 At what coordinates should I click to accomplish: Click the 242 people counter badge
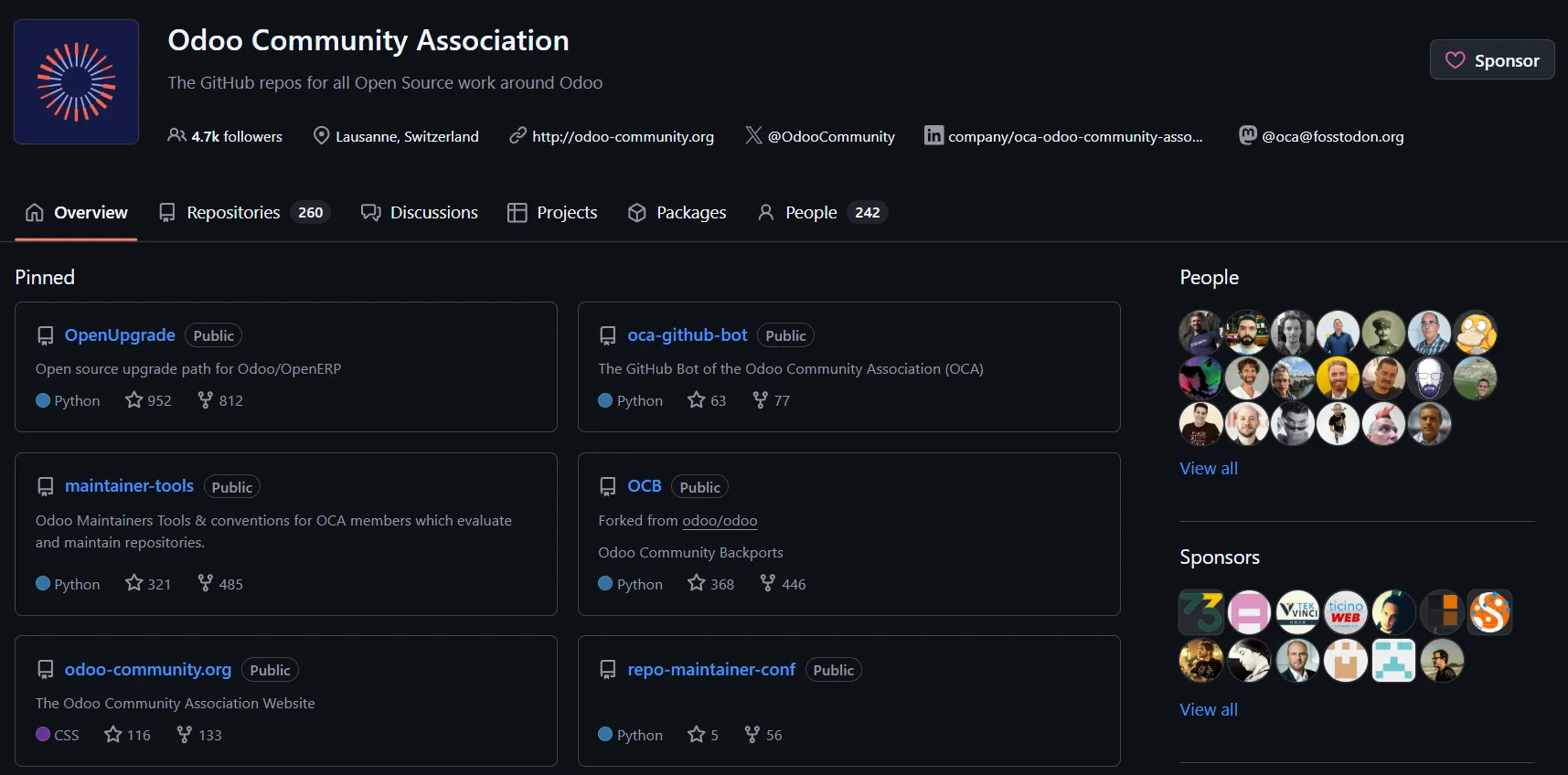(x=867, y=212)
